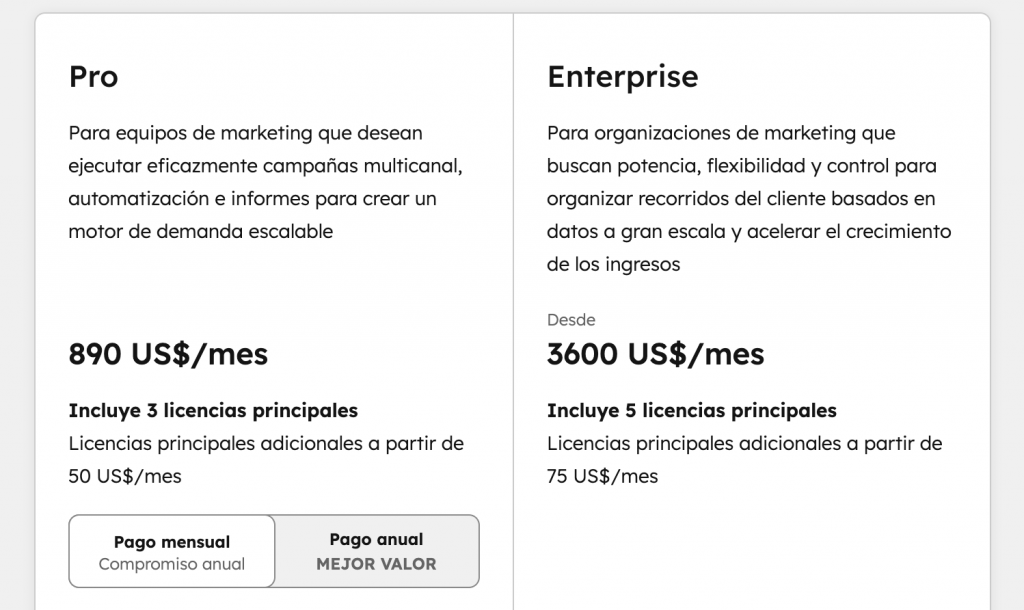The height and width of the screenshot is (610, 1024).
Task: Click the Desde label above Enterprise price
Action: pos(570,320)
